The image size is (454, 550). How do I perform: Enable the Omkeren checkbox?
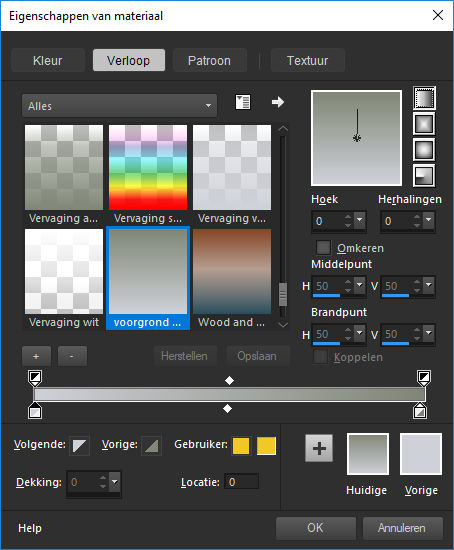point(323,248)
